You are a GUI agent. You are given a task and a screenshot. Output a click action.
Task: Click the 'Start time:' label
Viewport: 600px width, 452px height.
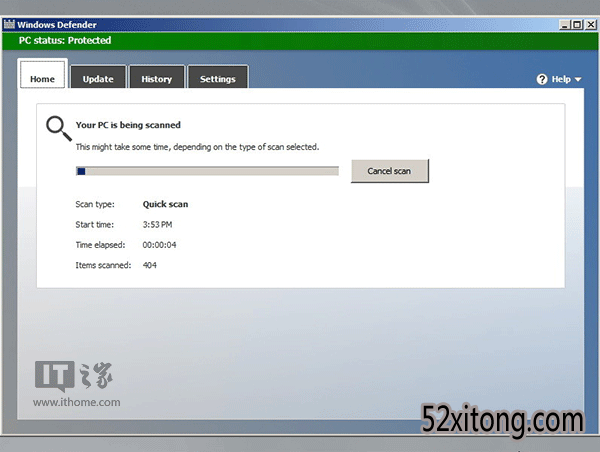pos(95,225)
